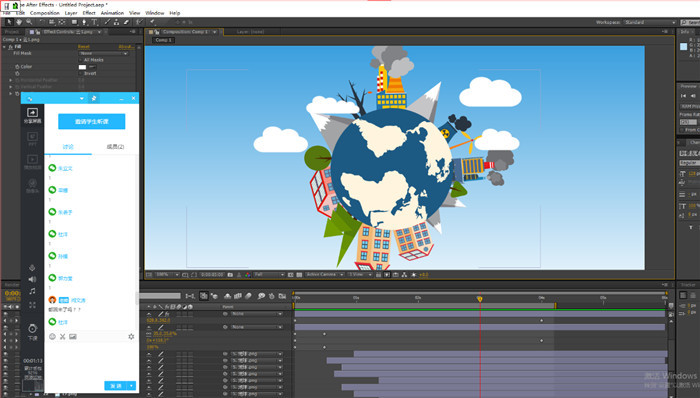Click the speaker volume icon in chat sidebar
This screenshot has width=700, height=398.
[32, 279]
